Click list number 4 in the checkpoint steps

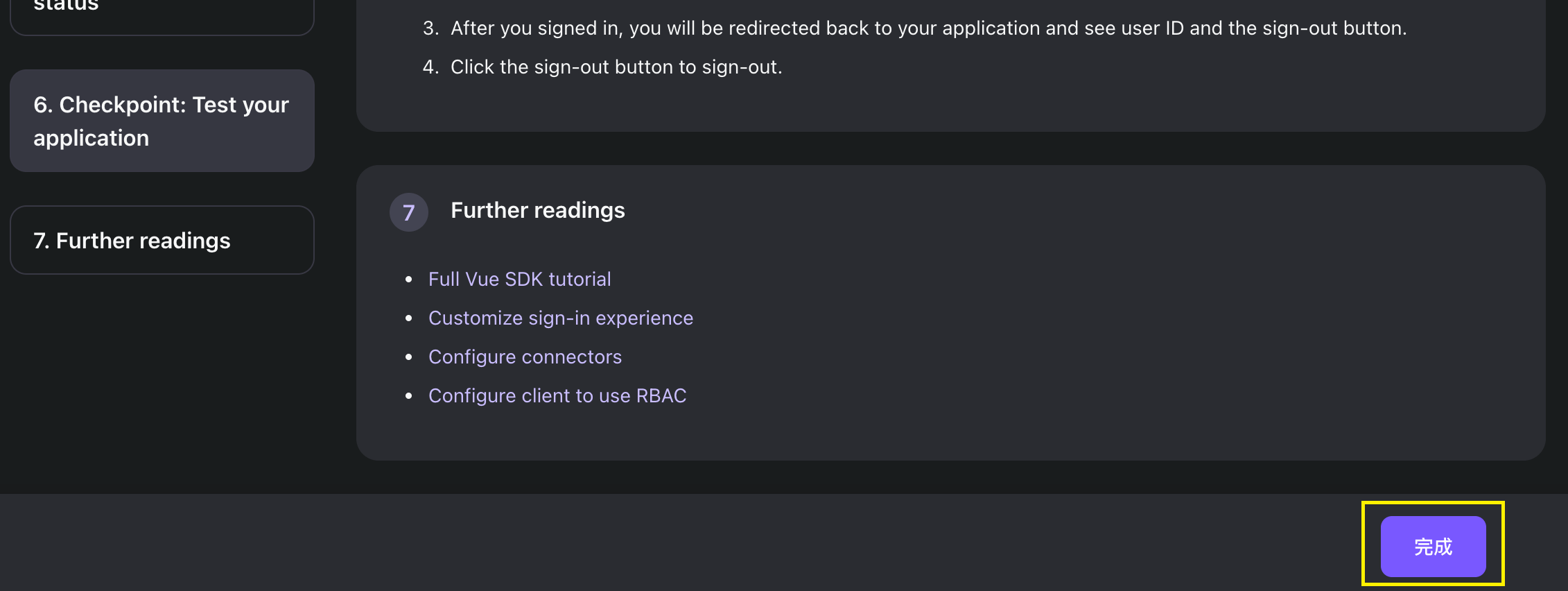coord(430,67)
